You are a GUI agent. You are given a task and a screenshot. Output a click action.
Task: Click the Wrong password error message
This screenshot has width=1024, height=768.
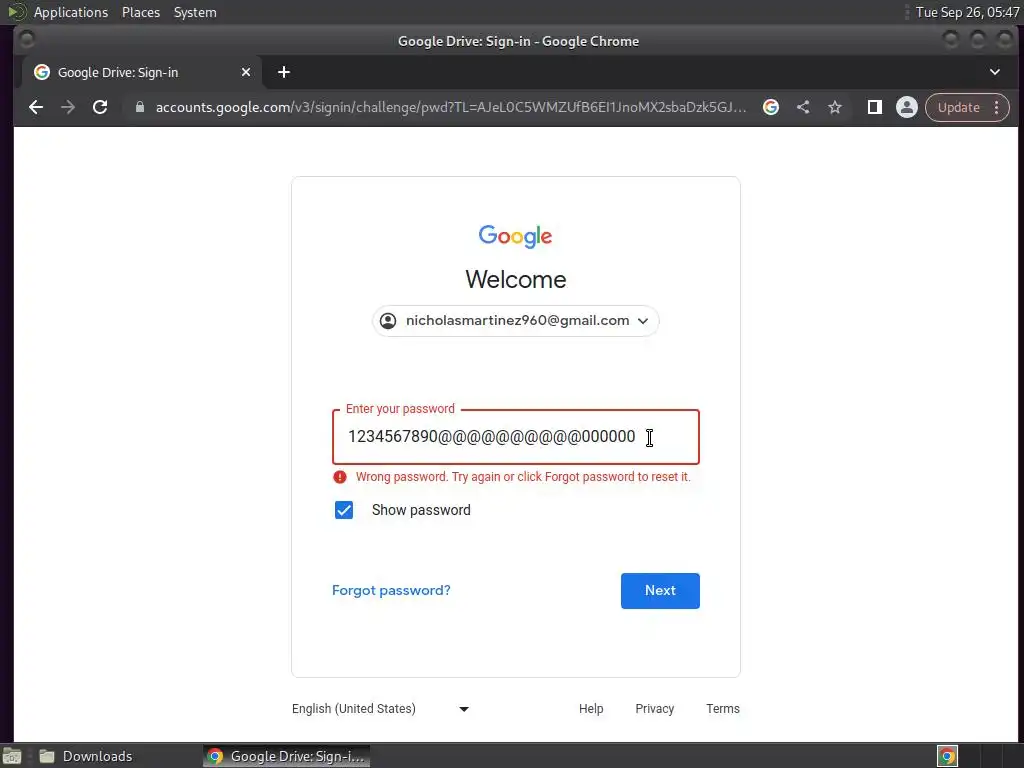(522, 477)
